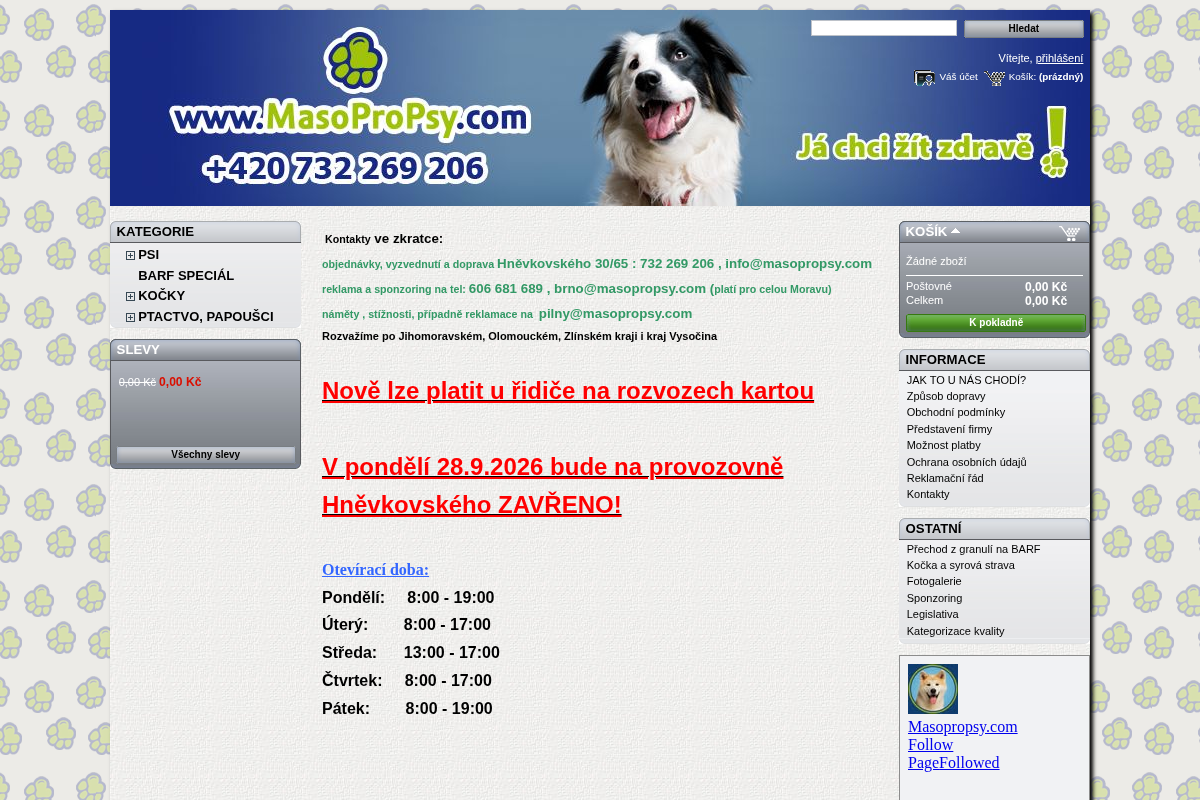Screen dimensions: 1200x800
Task: Open Kategorizace kvality link
Action: (x=955, y=631)
